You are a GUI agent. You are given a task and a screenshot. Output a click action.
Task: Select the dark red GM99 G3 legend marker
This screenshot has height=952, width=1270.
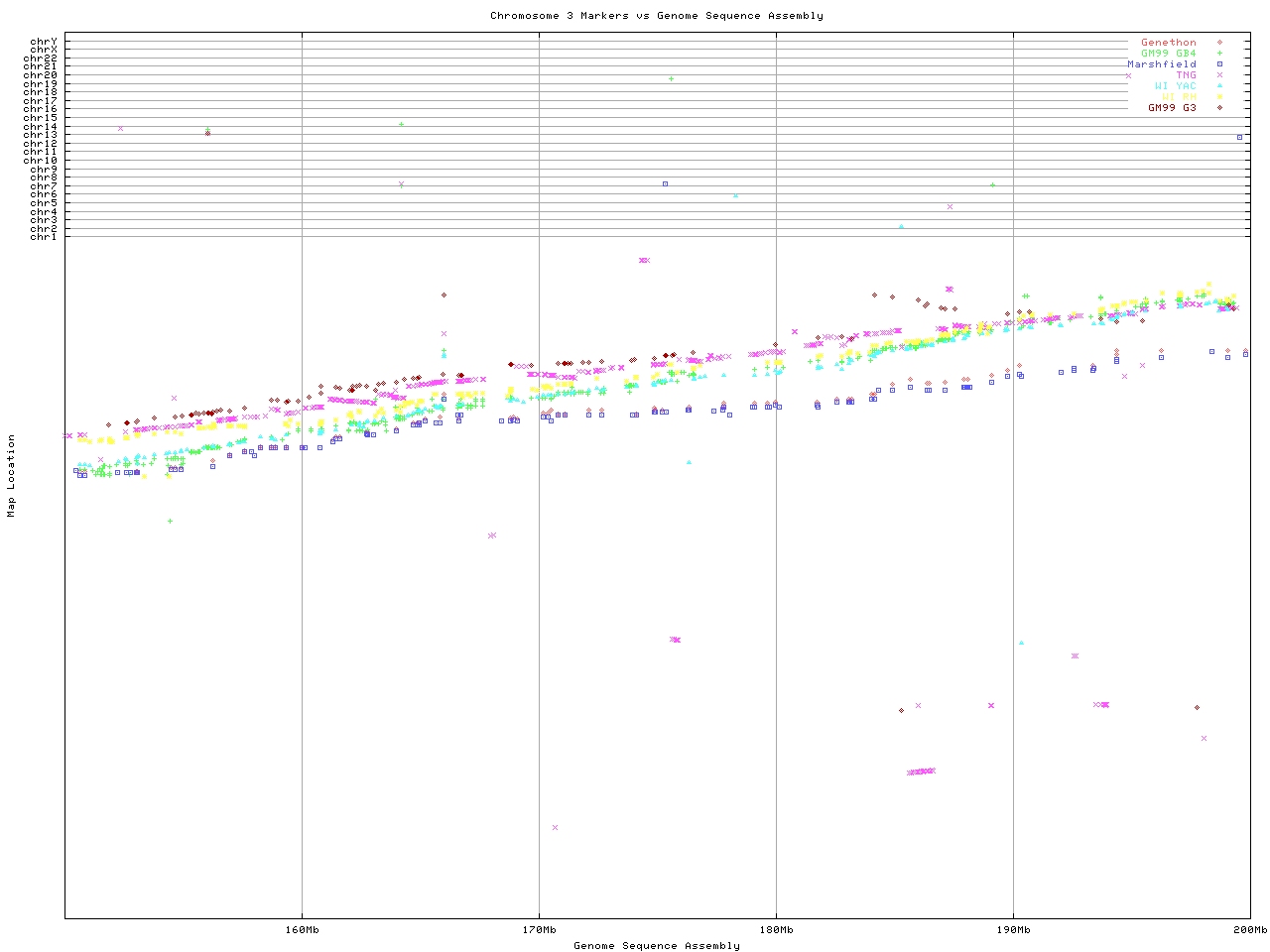(x=1219, y=107)
